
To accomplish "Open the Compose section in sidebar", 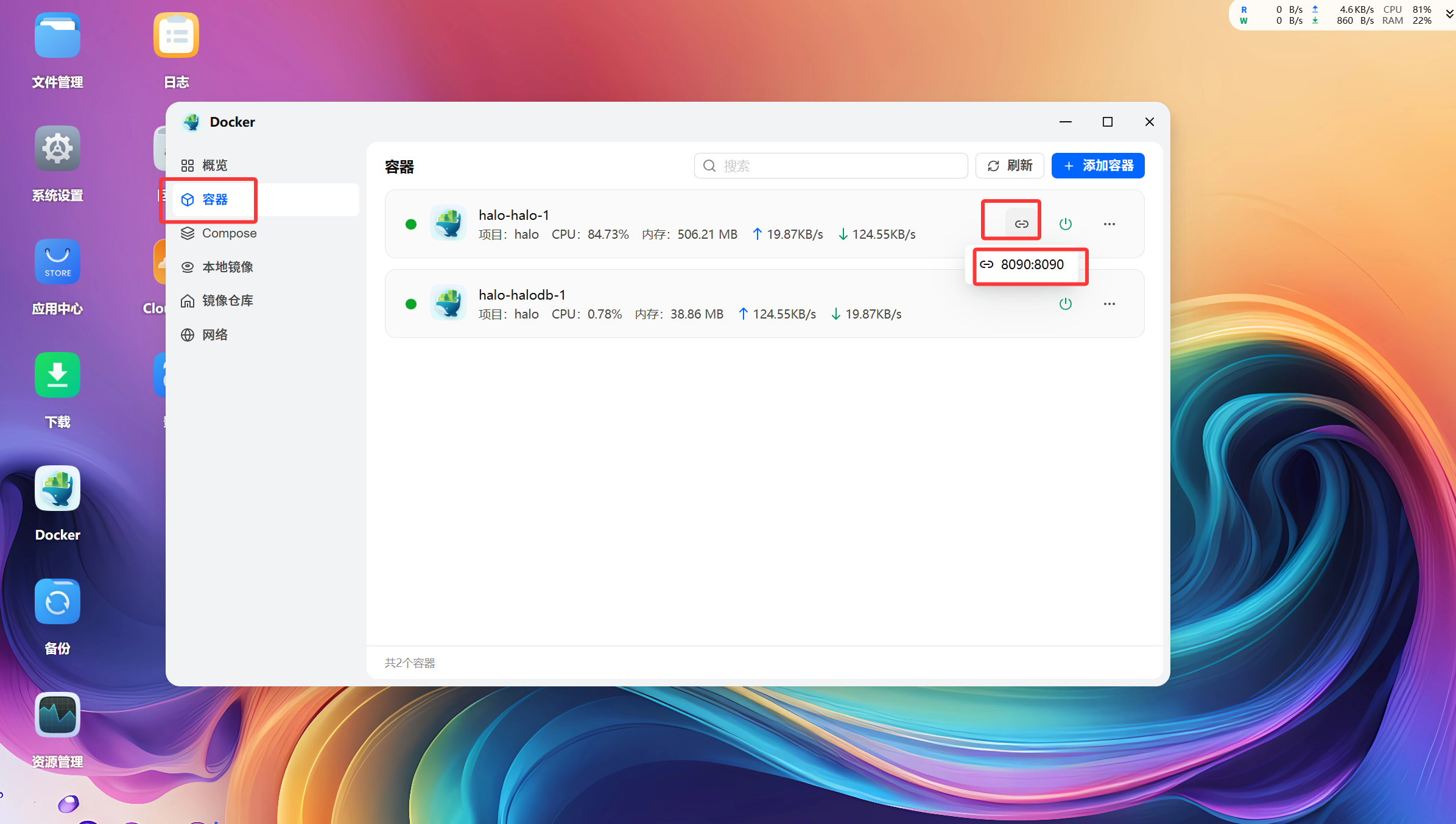I will 228,233.
